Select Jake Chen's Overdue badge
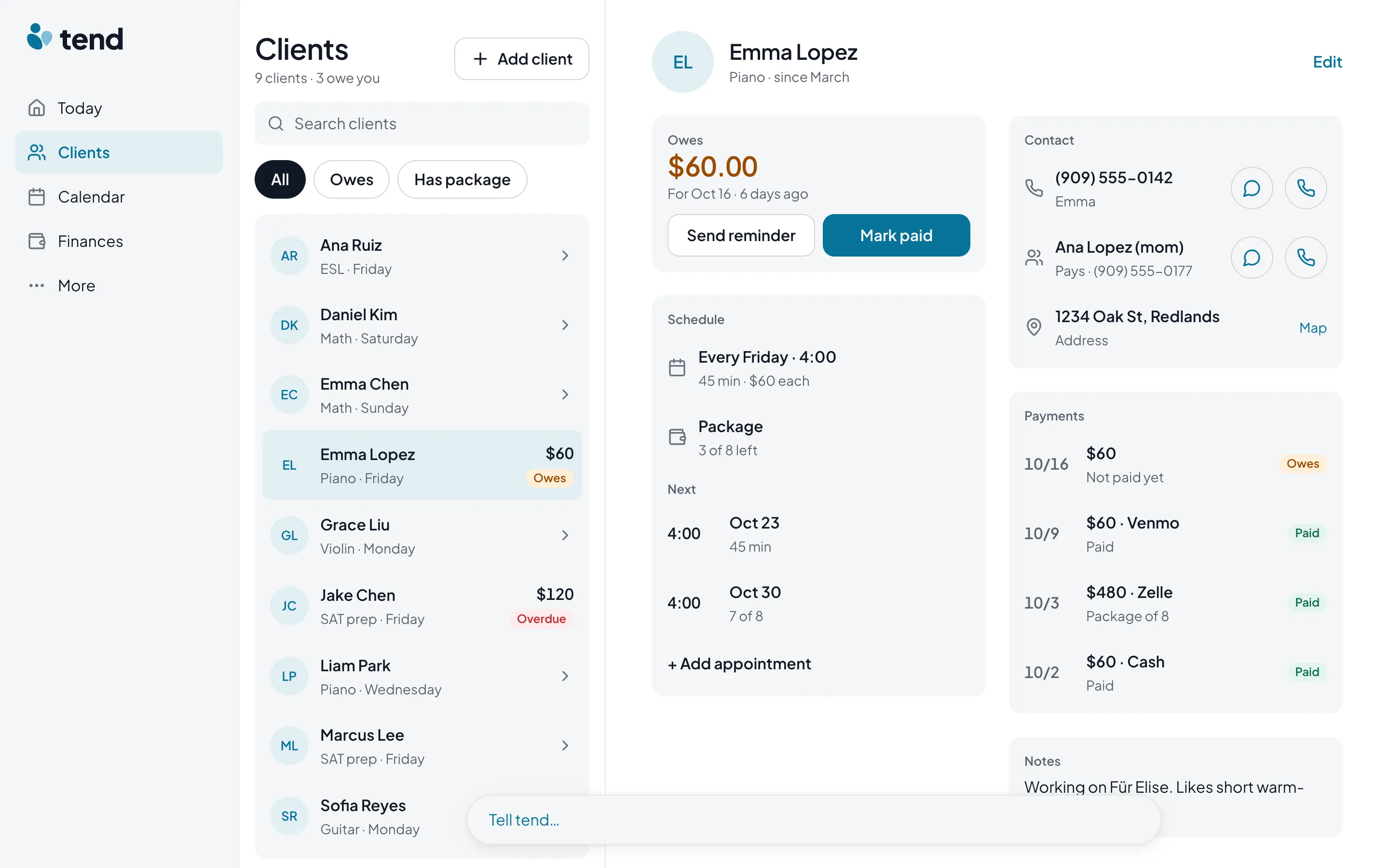Image resolution: width=1389 pixels, height=868 pixels. [x=541, y=619]
